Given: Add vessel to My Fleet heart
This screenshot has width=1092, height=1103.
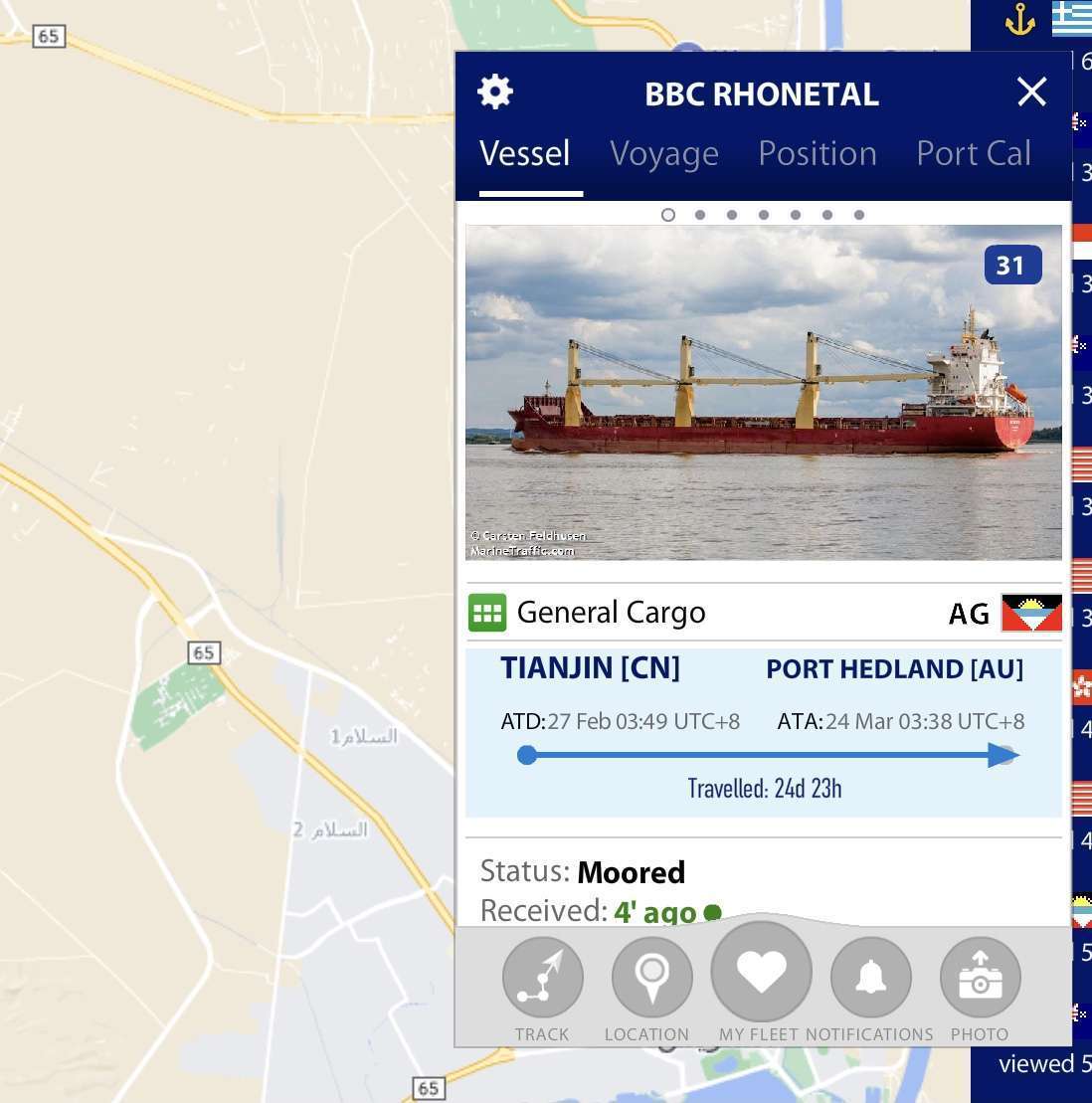Looking at the screenshot, I should [x=761, y=972].
